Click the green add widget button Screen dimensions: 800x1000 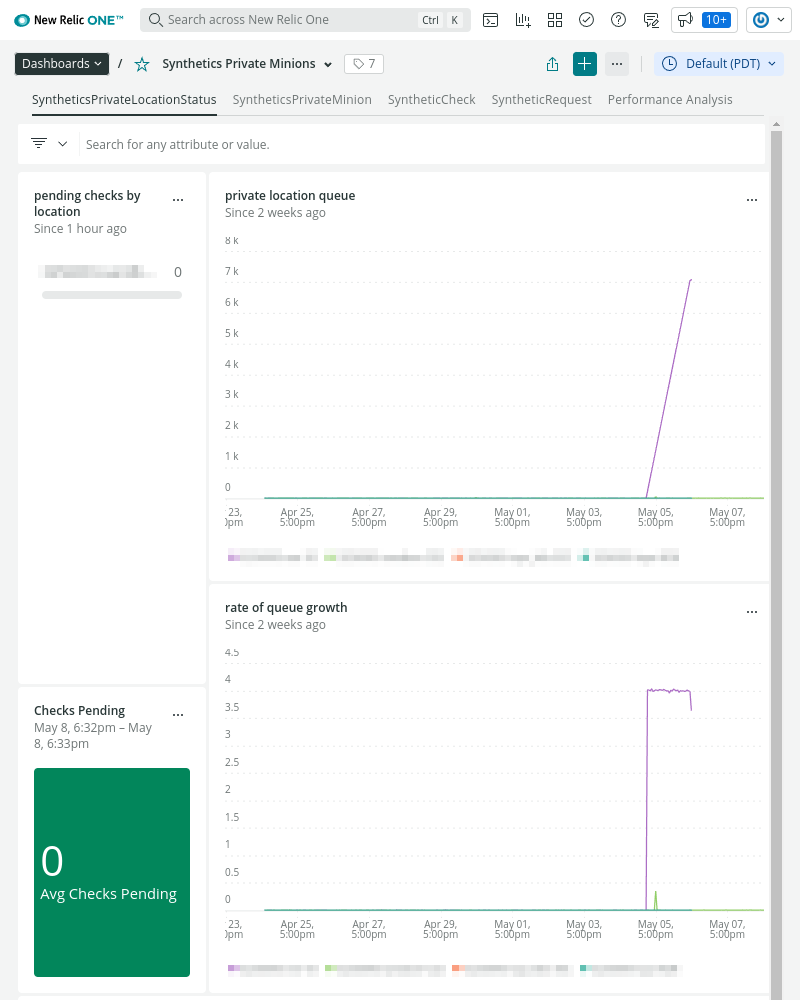tap(585, 63)
